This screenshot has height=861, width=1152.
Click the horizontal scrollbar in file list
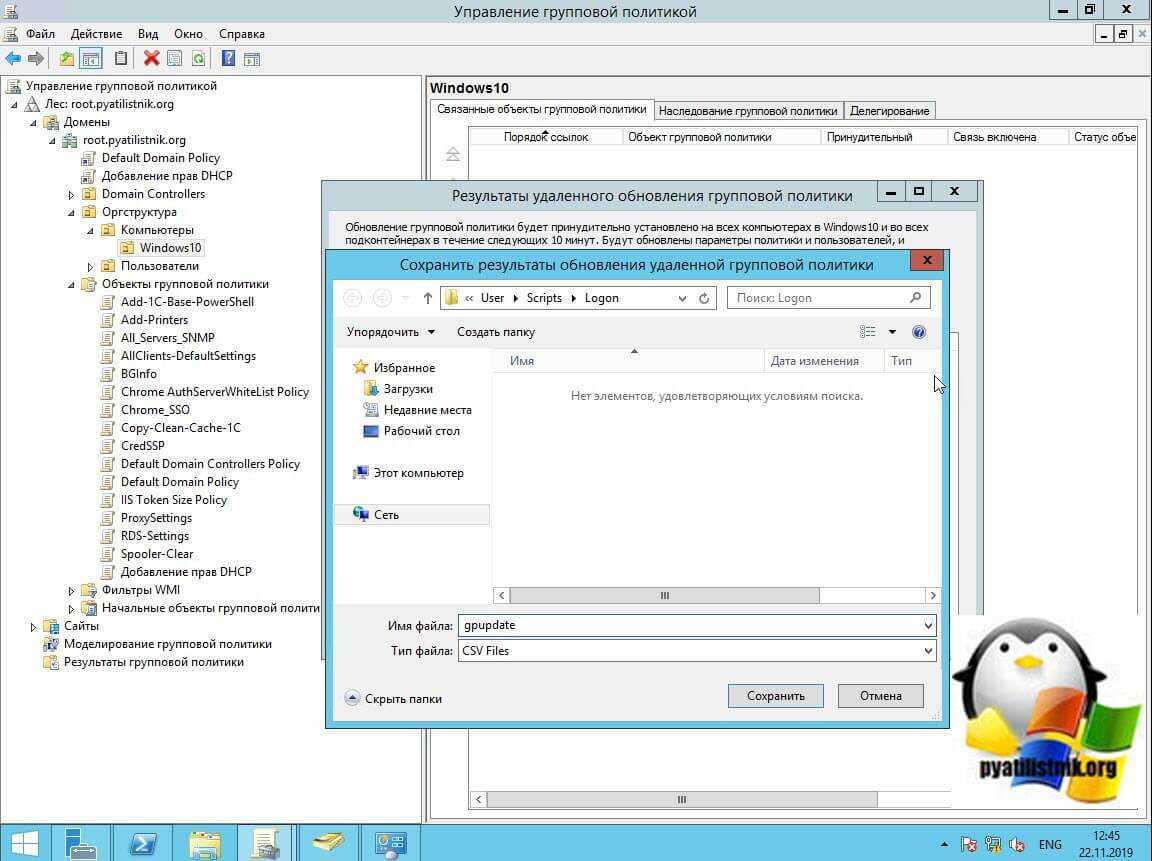[x=664, y=595]
